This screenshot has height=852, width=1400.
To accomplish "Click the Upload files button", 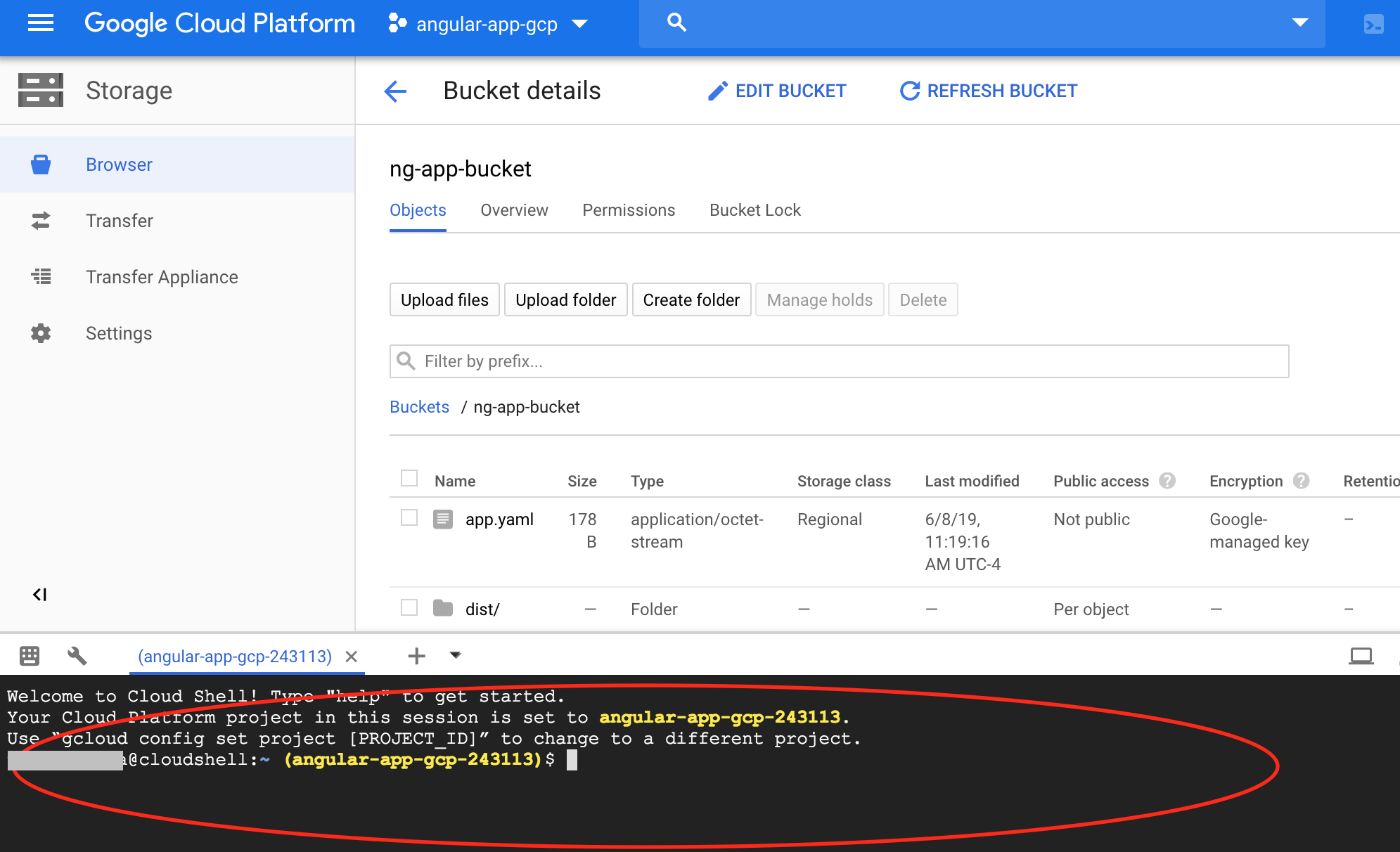I will 444,300.
